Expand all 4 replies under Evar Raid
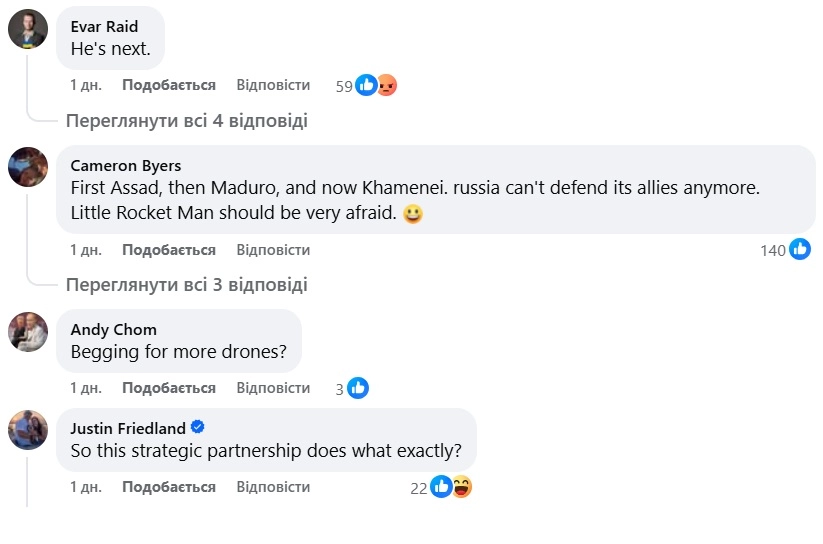Image resolution: width=823 pixels, height=544 pixels. click(x=186, y=121)
